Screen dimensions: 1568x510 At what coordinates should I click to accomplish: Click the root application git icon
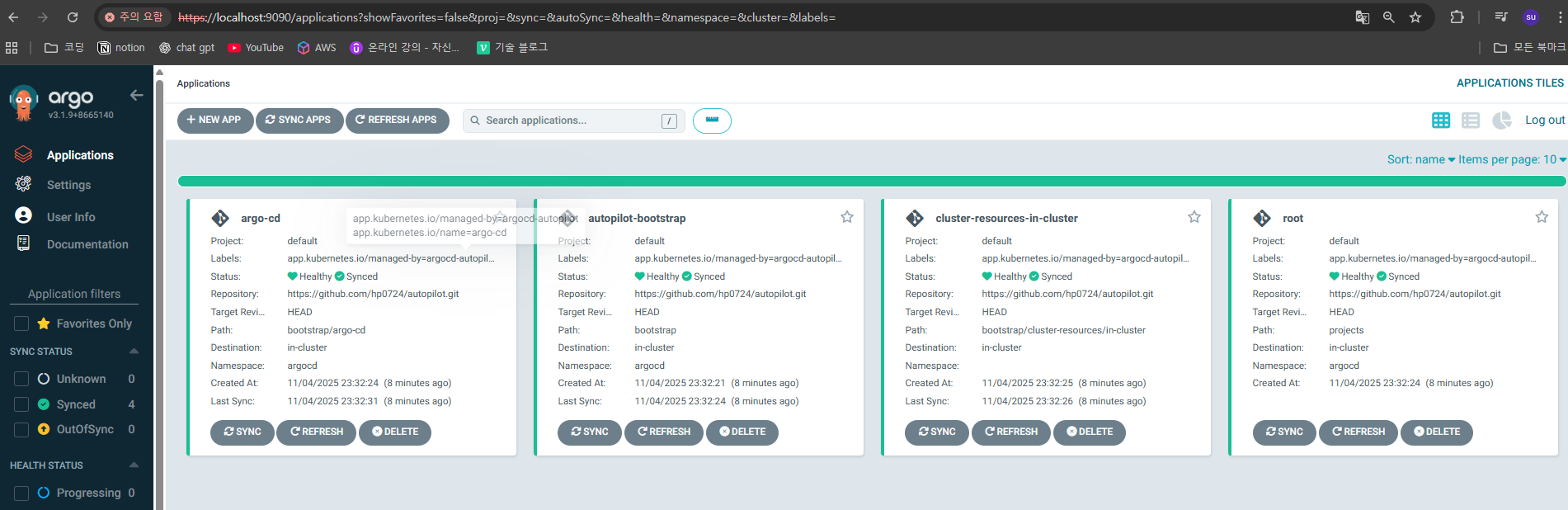(x=1262, y=218)
